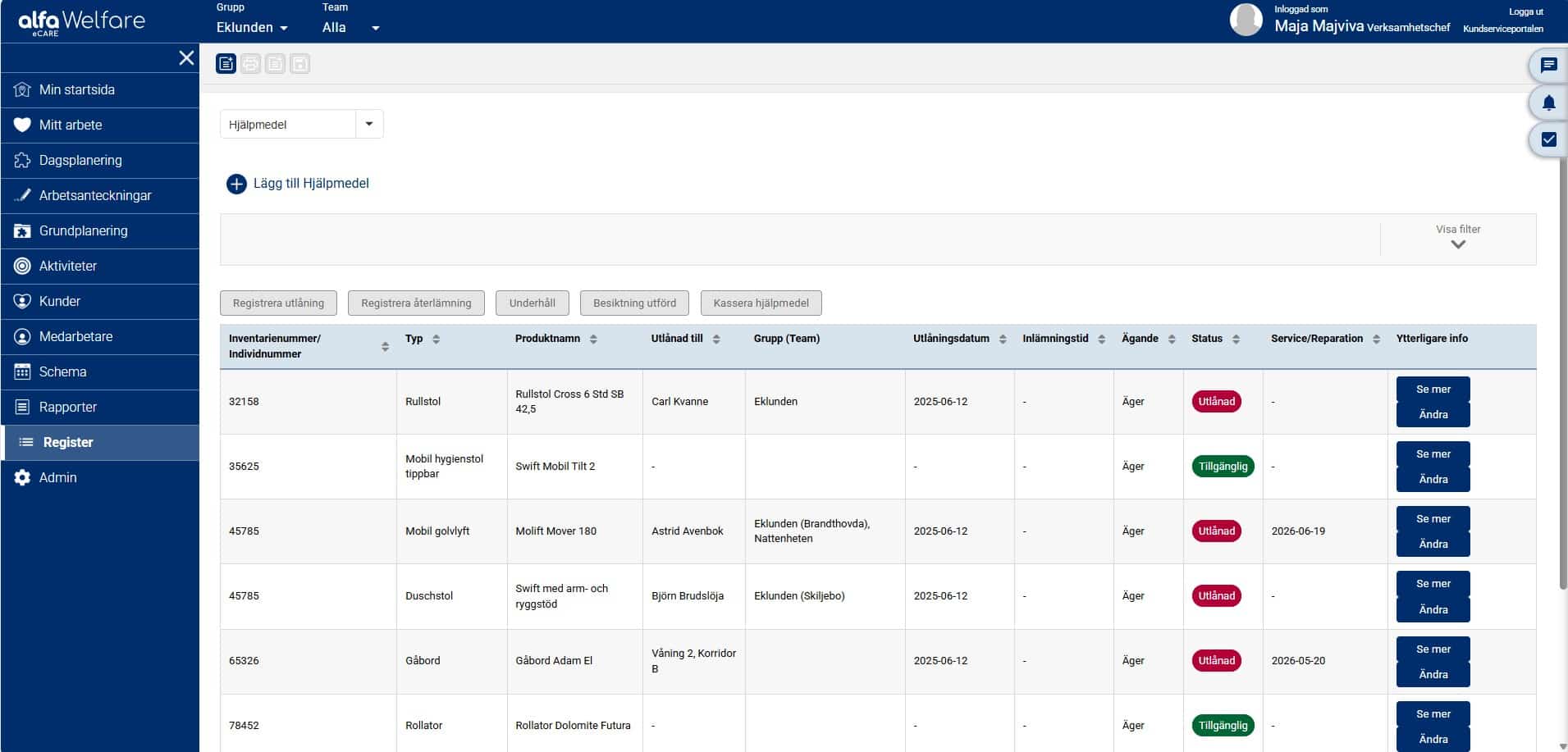Image resolution: width=1568 pixels, height=752 pixels.
Task: Sort the table by the Status column
Action: 1236,339
